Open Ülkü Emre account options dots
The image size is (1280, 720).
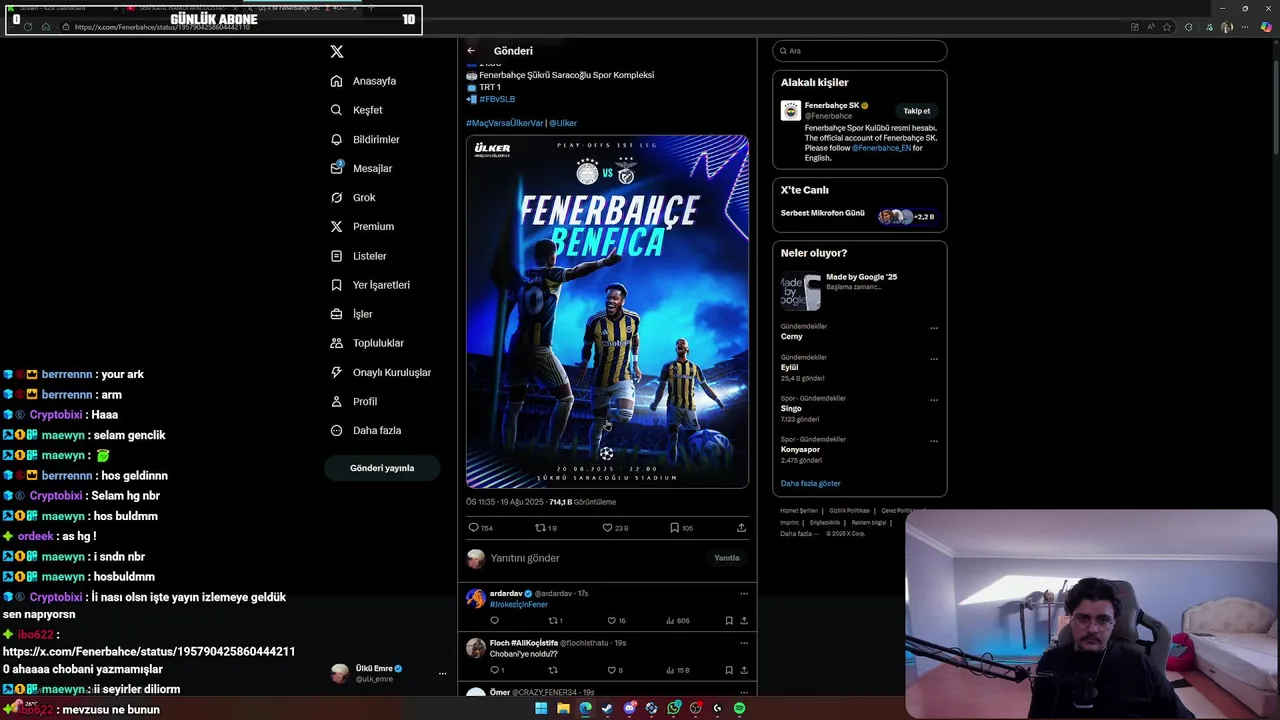[x=442, y=674]
